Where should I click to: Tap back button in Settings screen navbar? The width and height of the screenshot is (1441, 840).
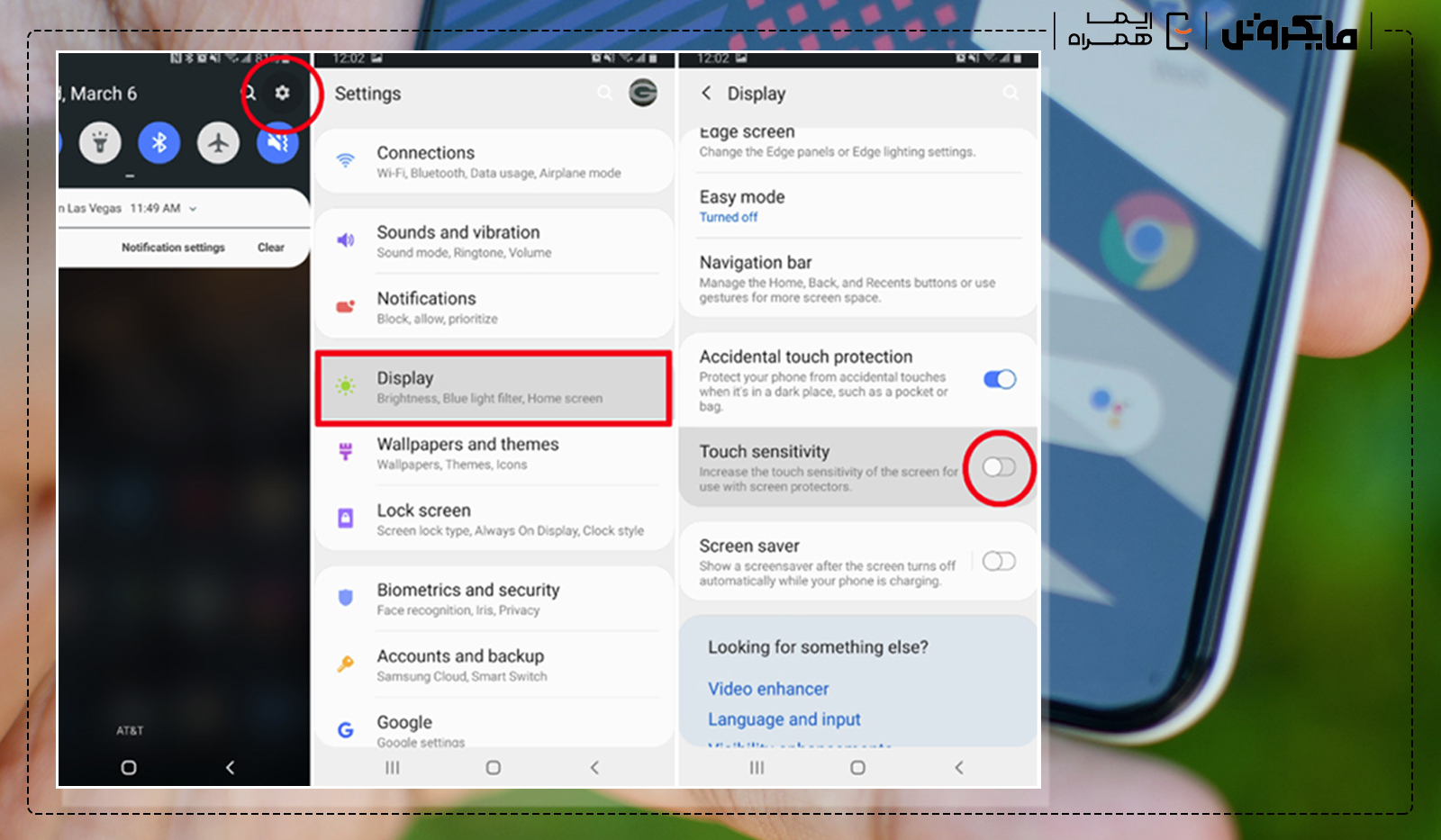click(594, 768)
